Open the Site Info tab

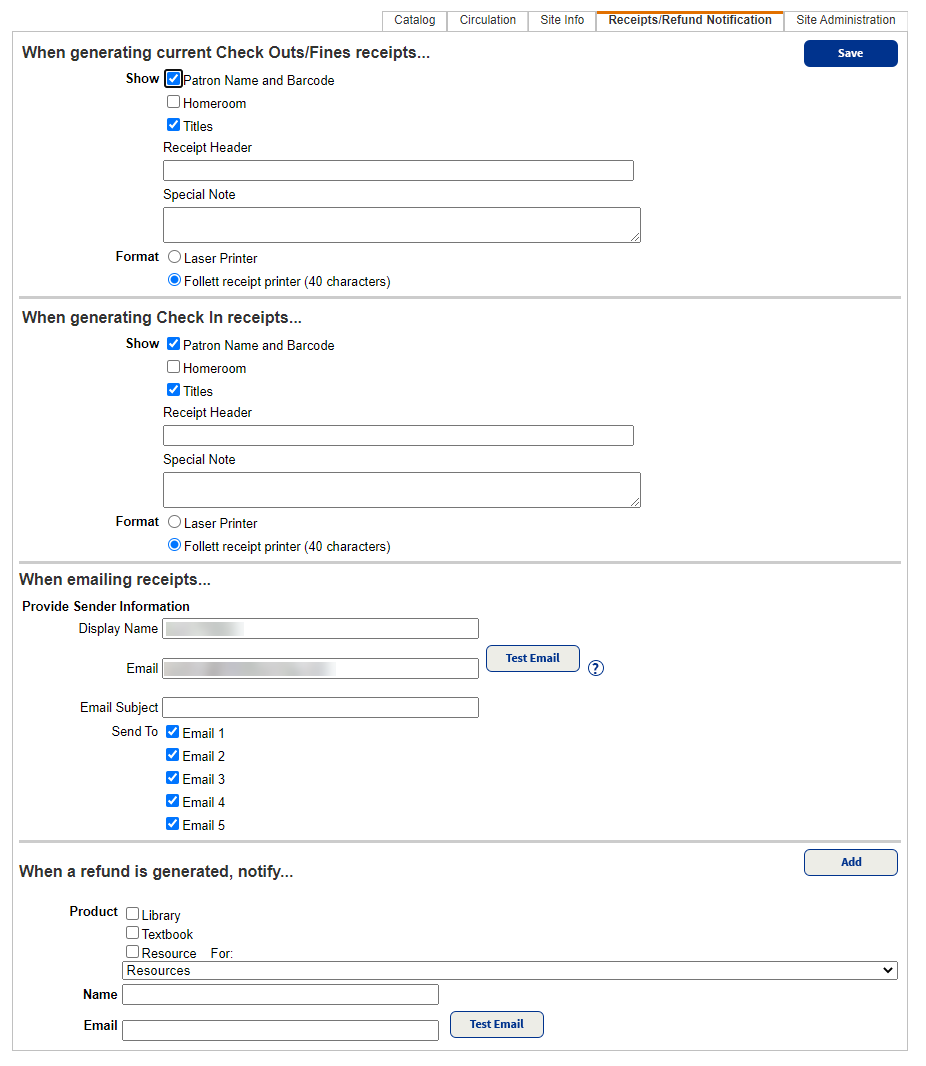coord(561,20)
